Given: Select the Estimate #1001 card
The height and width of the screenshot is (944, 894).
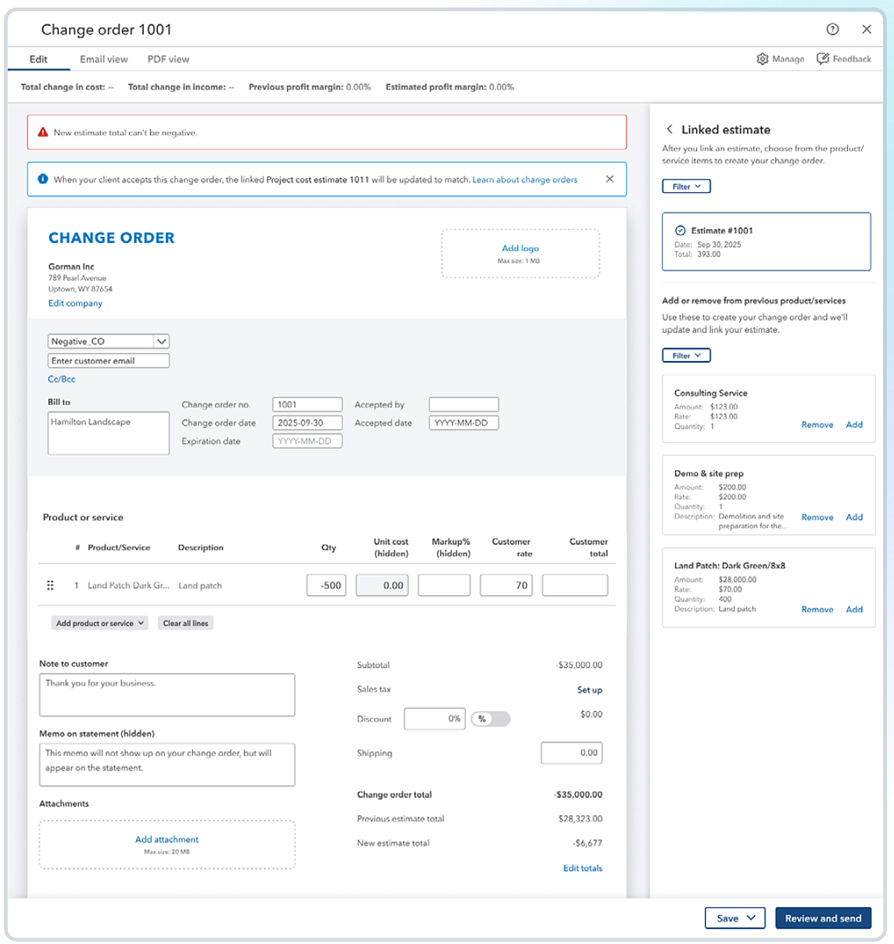Looking at the screenshot, I should 766,241.
